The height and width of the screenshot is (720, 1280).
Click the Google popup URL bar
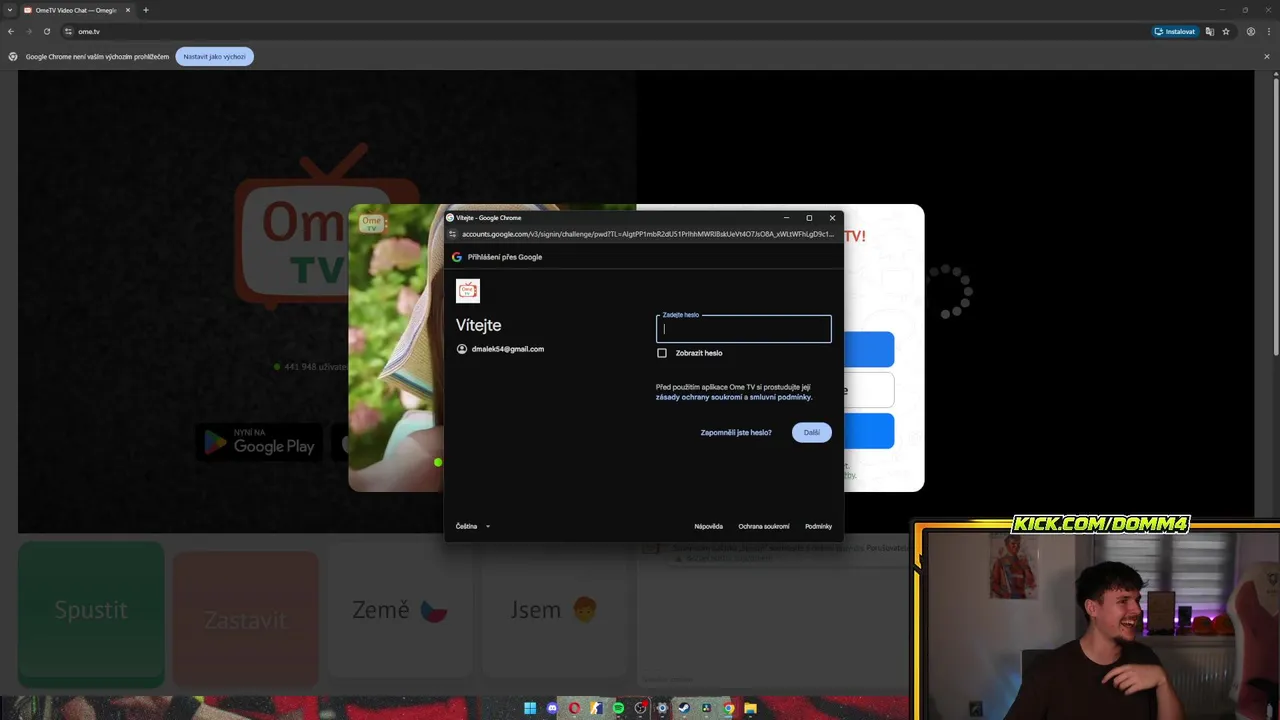647,234
